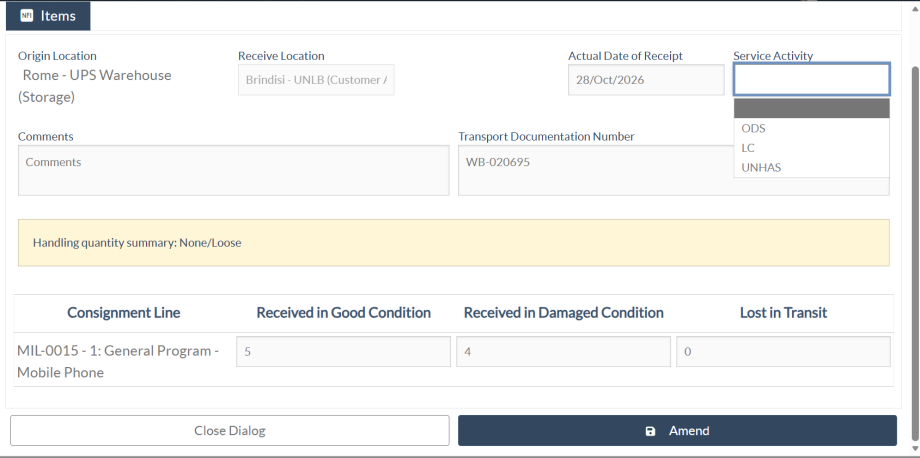920x458 pixels.
Task: Edit Received in Damaged Condition quantity
Action: (563, 352)
